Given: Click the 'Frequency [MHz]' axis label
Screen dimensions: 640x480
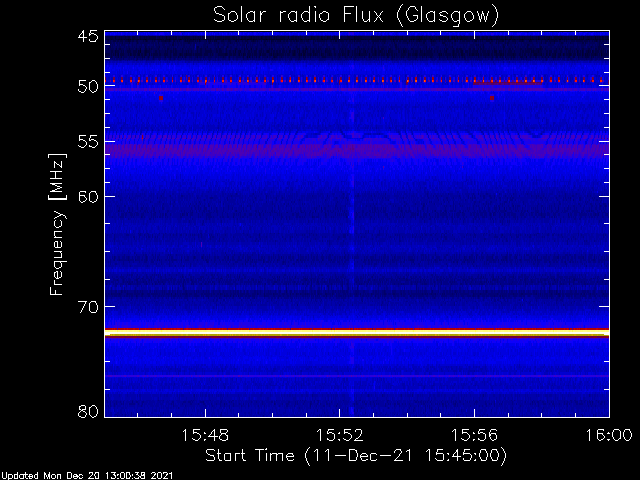Looking at the screenshot, I should pos(57,225).
